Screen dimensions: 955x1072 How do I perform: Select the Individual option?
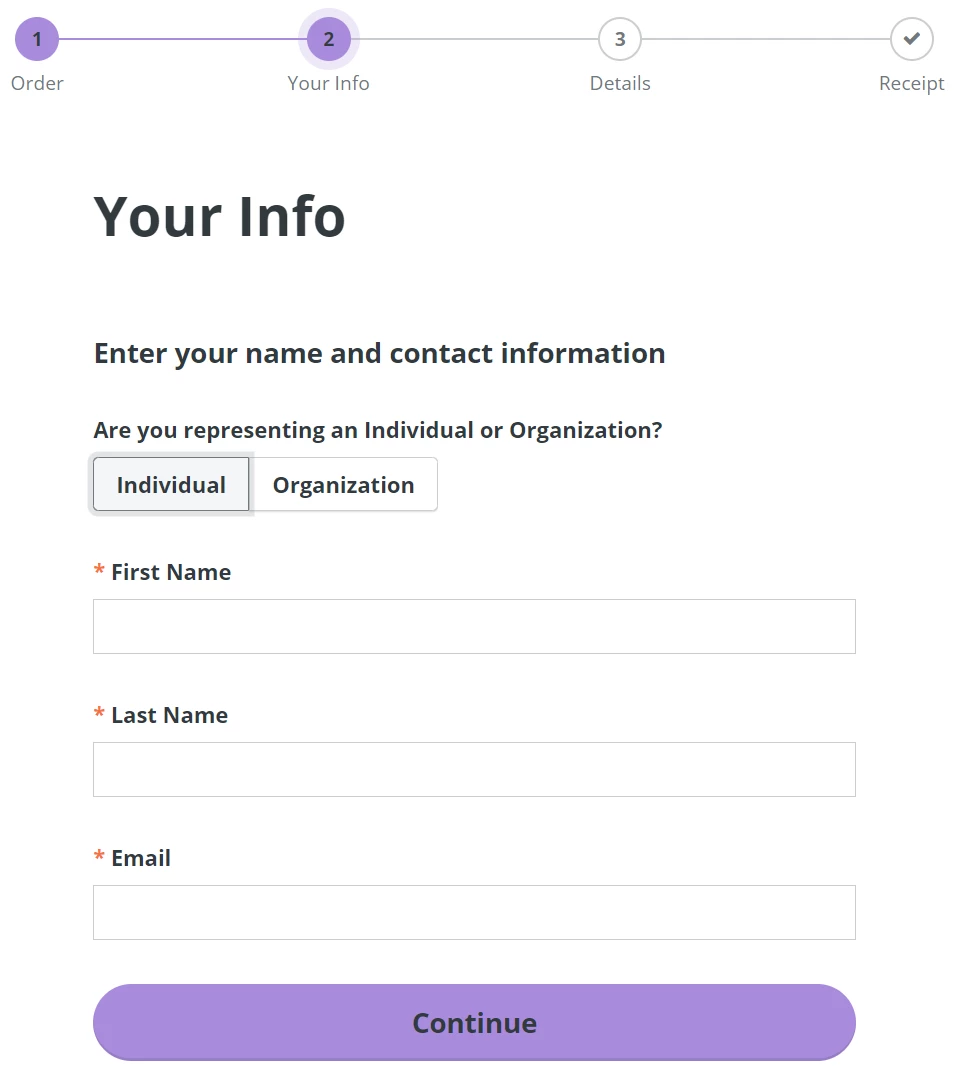[170, 484]
